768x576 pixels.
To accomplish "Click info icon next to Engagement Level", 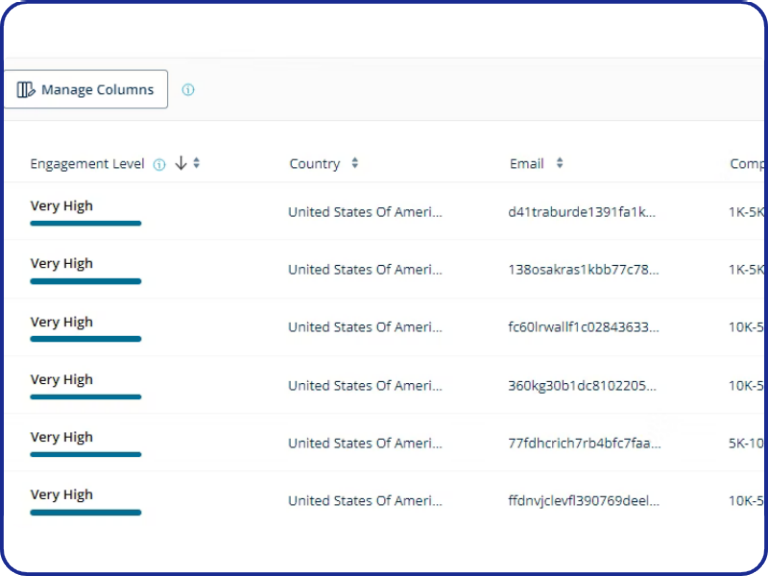I will point(159,165).
